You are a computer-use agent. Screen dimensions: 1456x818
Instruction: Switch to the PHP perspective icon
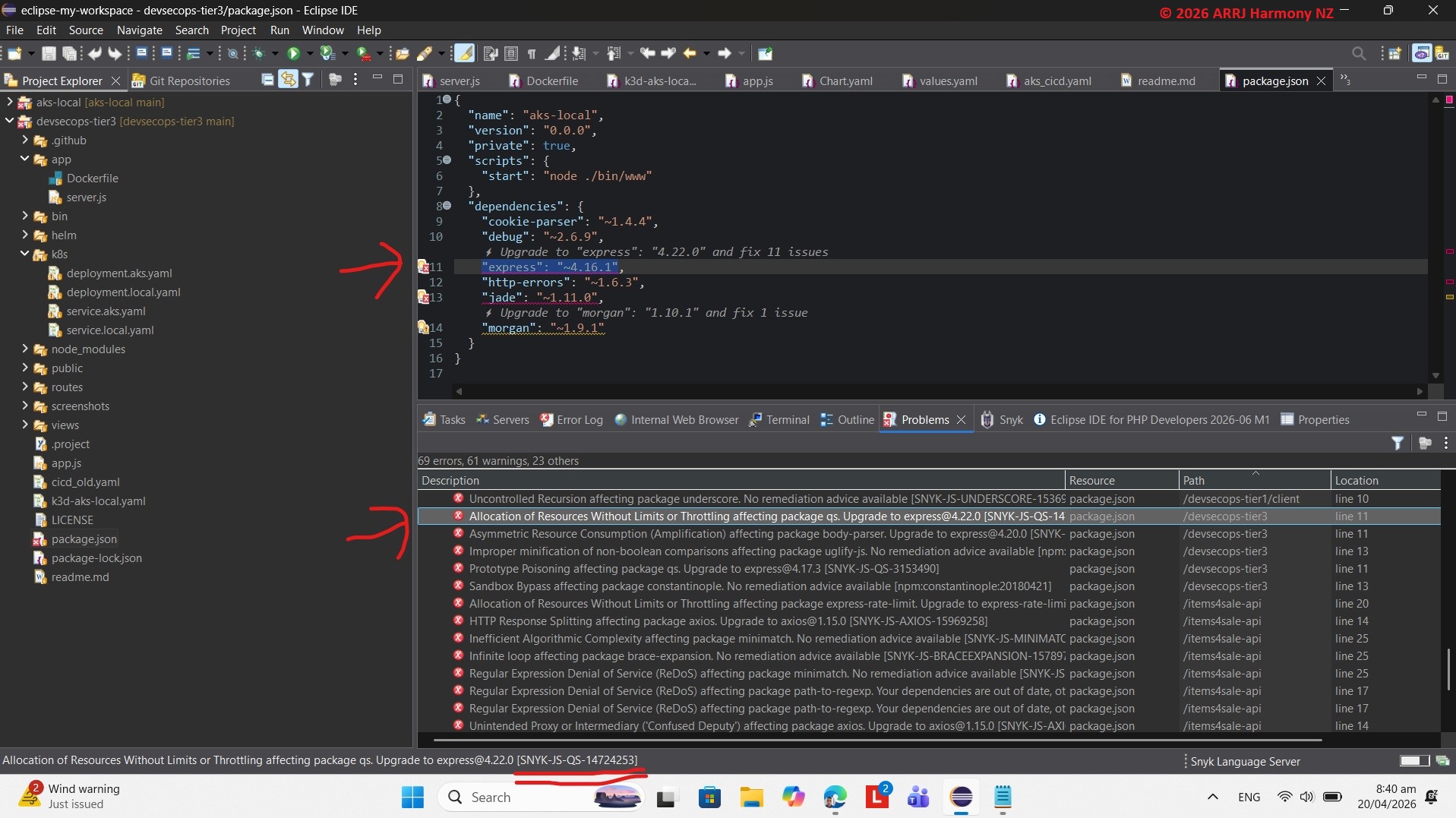[x=1421, y=53]
